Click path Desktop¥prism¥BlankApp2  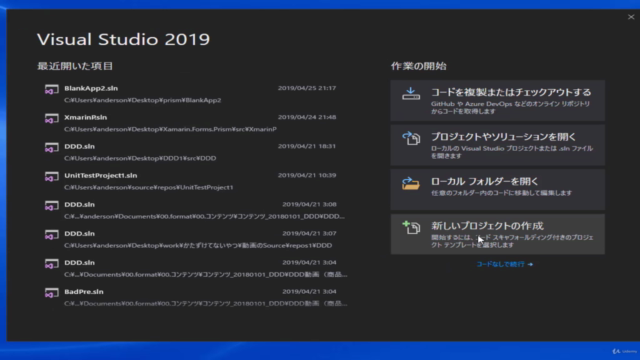click(x=142, y=100)
